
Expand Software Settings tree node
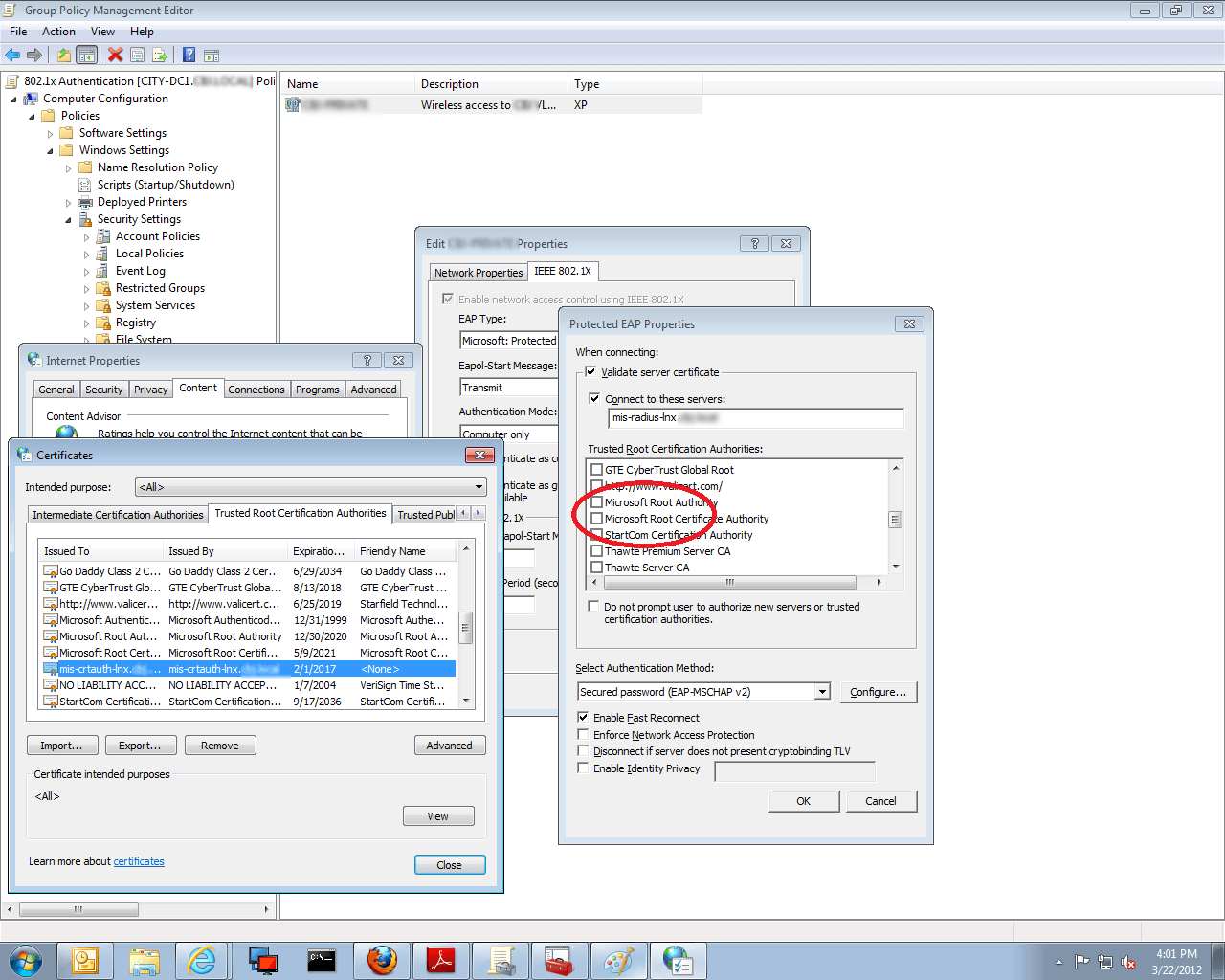click(51, 134)
